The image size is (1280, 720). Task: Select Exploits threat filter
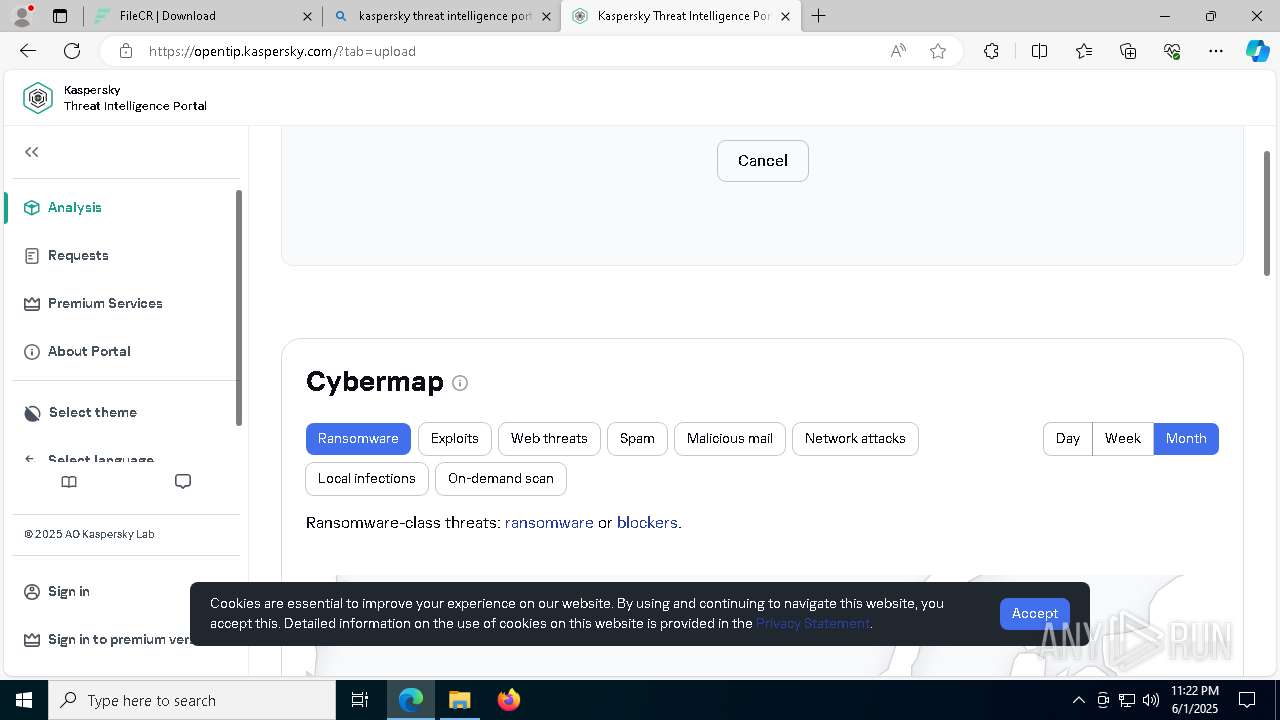coord(455,439)
